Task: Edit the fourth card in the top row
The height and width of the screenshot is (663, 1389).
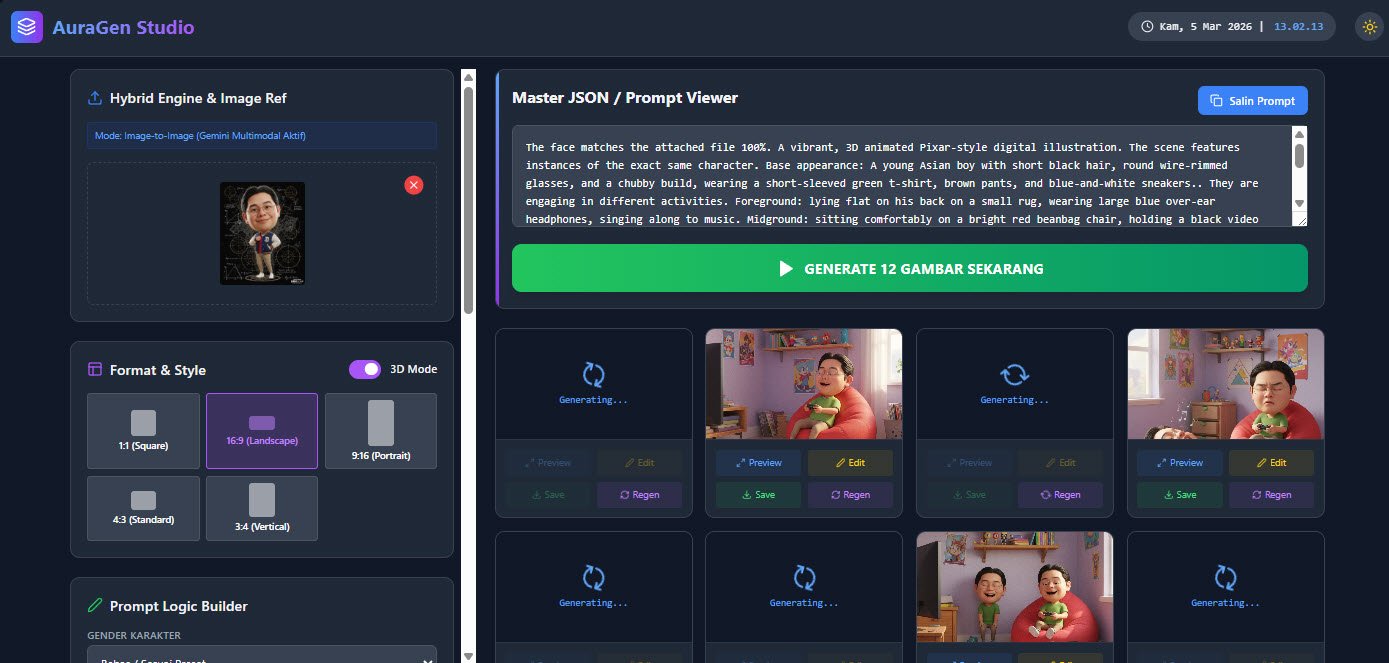Action: point(1271,463)
